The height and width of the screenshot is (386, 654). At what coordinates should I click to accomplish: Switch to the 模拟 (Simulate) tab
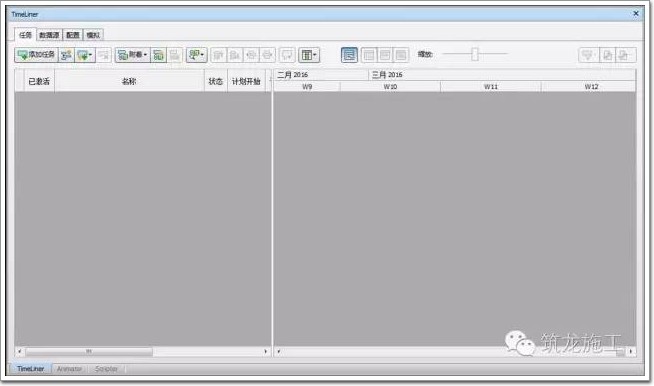93,35
